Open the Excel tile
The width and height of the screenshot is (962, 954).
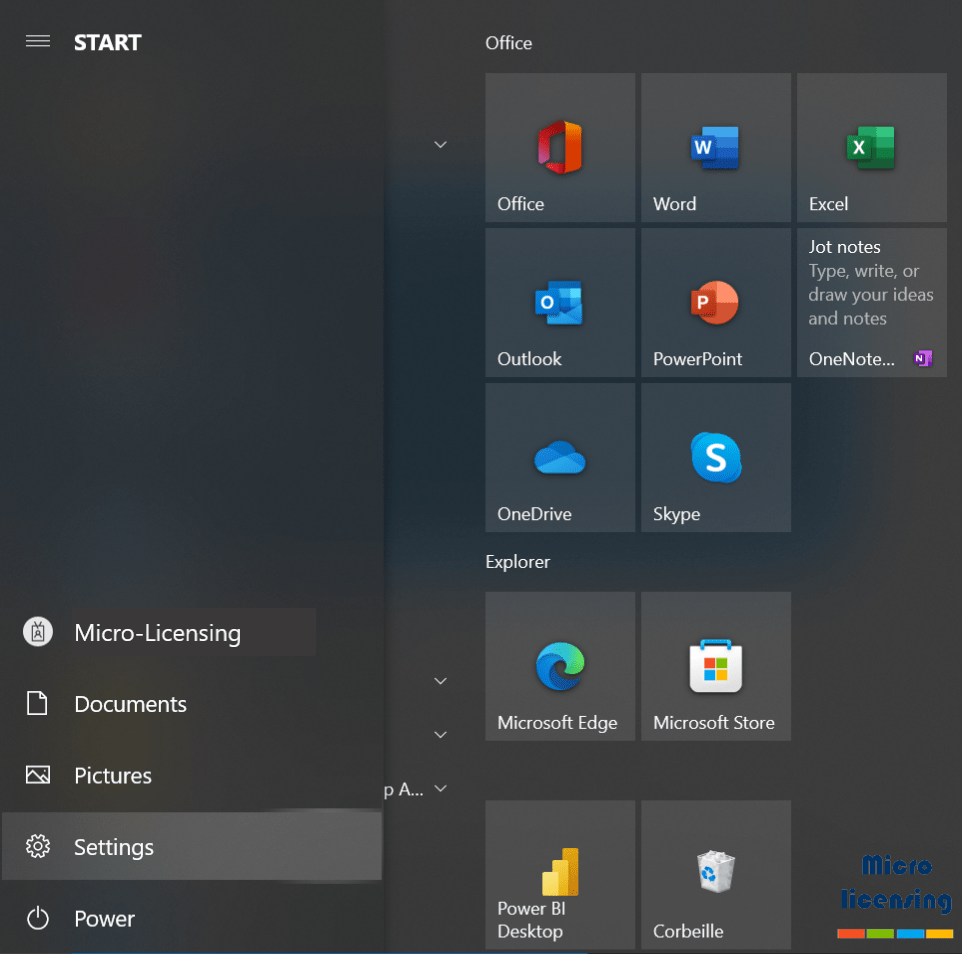tap(871, 147)
